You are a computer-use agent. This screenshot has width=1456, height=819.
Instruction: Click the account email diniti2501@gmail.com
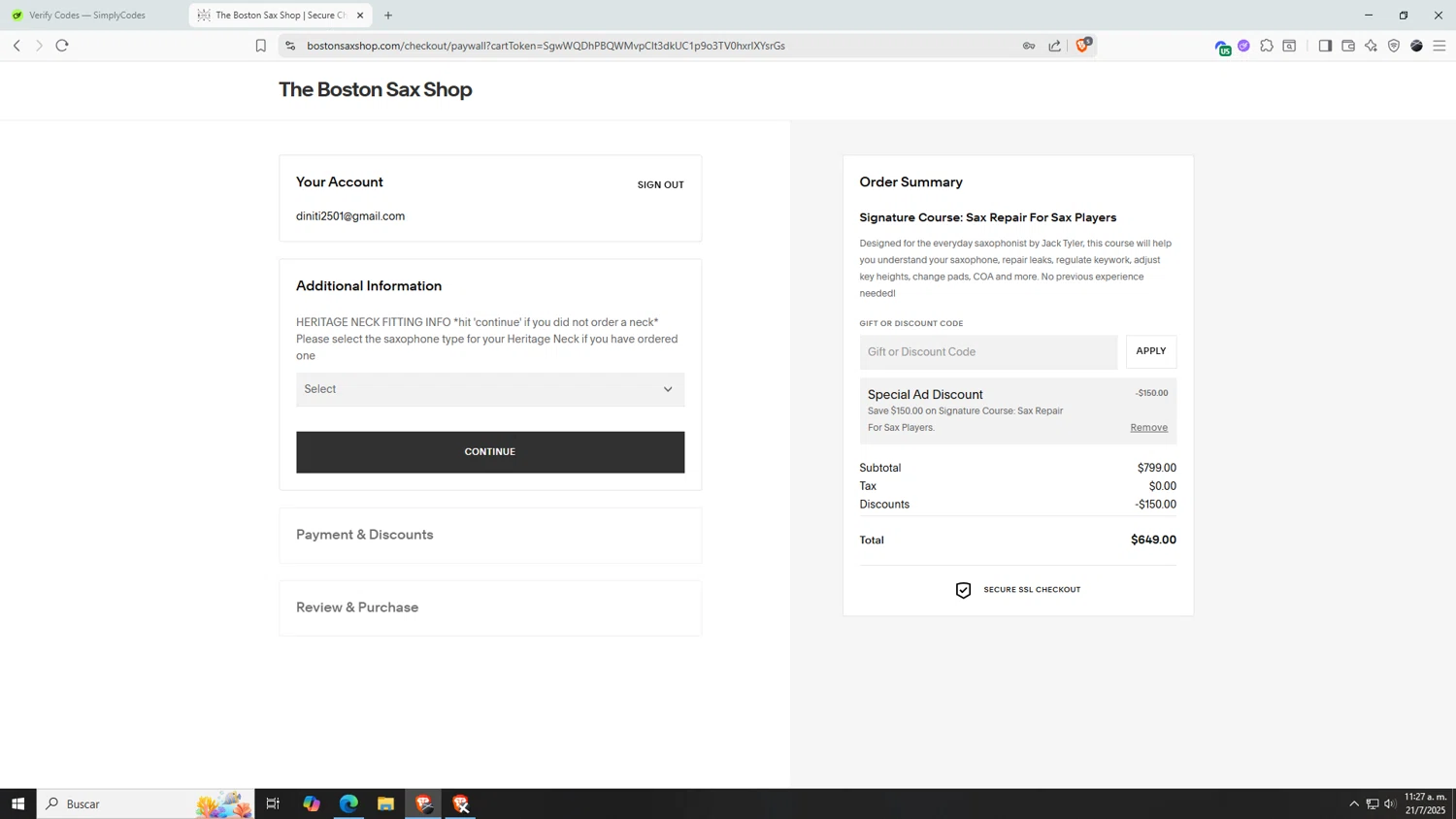point(350,216)
